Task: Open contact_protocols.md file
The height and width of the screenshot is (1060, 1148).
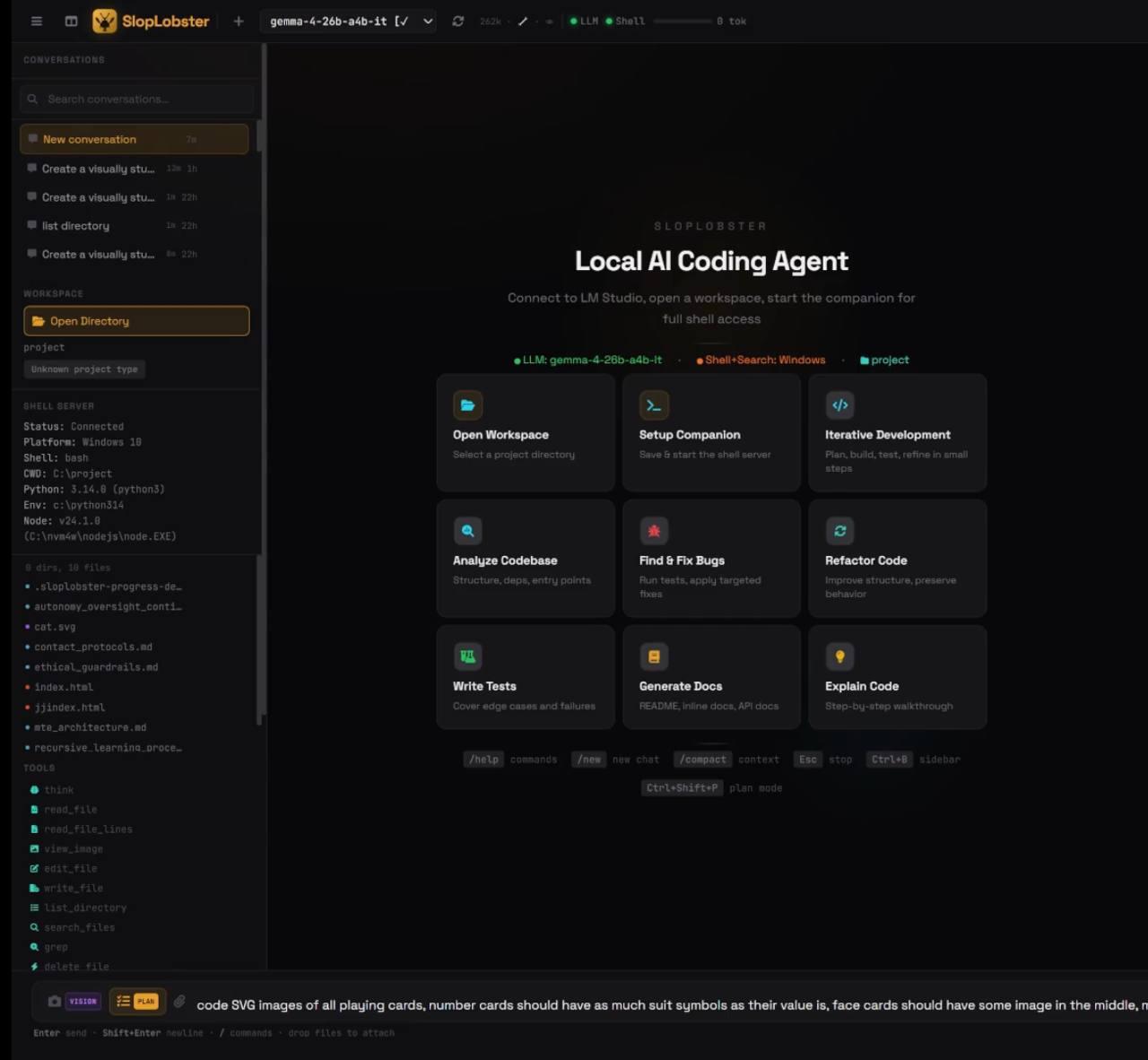Action: [93, 647]
